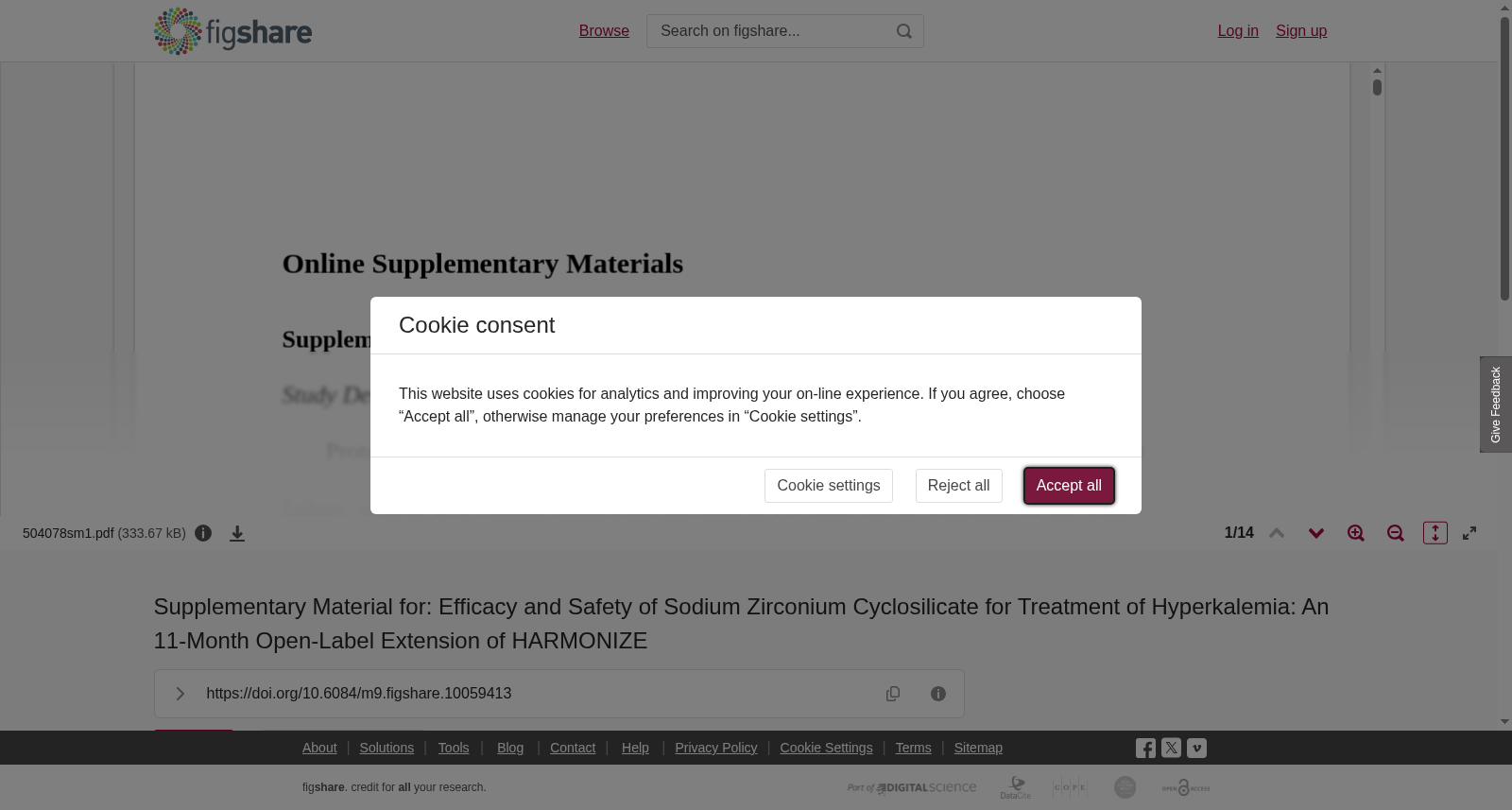Click the search magnifier icon
1512x810 pixels.
tap(904, 31)
